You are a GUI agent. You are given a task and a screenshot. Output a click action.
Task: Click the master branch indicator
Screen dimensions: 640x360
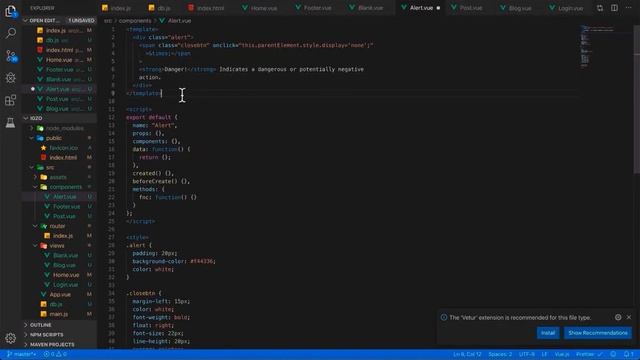pyautogui.click(x=22, y=354)
